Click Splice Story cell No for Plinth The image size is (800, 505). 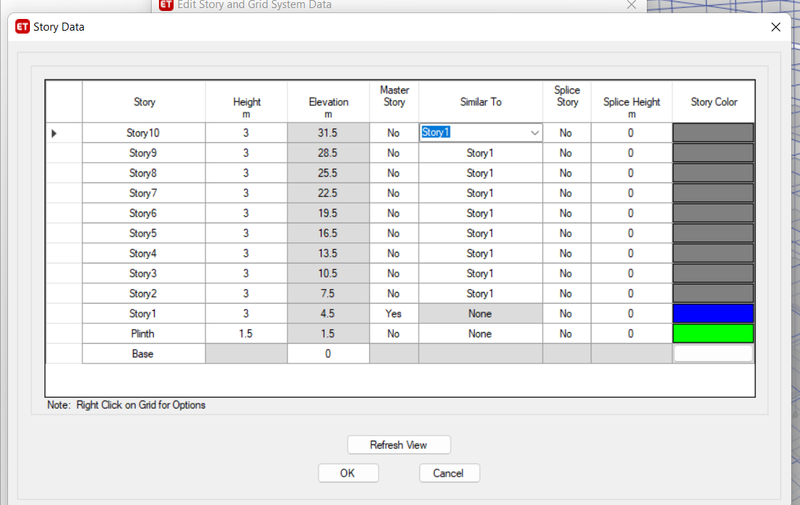coord(566,334)
